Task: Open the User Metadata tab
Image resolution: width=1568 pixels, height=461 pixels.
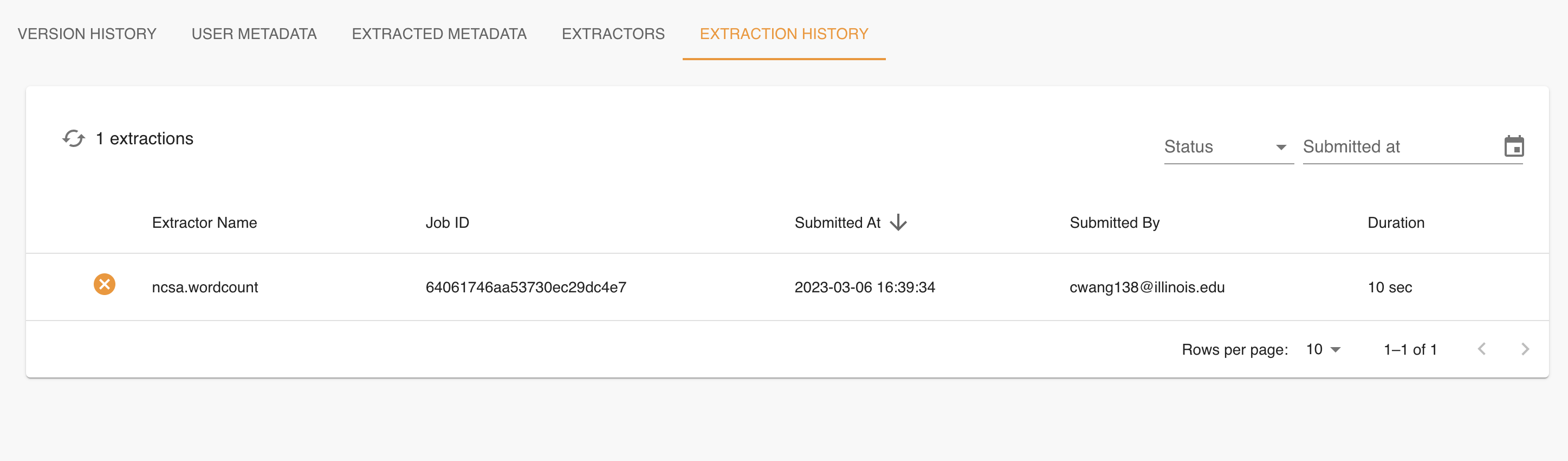Action: [254, 34]
